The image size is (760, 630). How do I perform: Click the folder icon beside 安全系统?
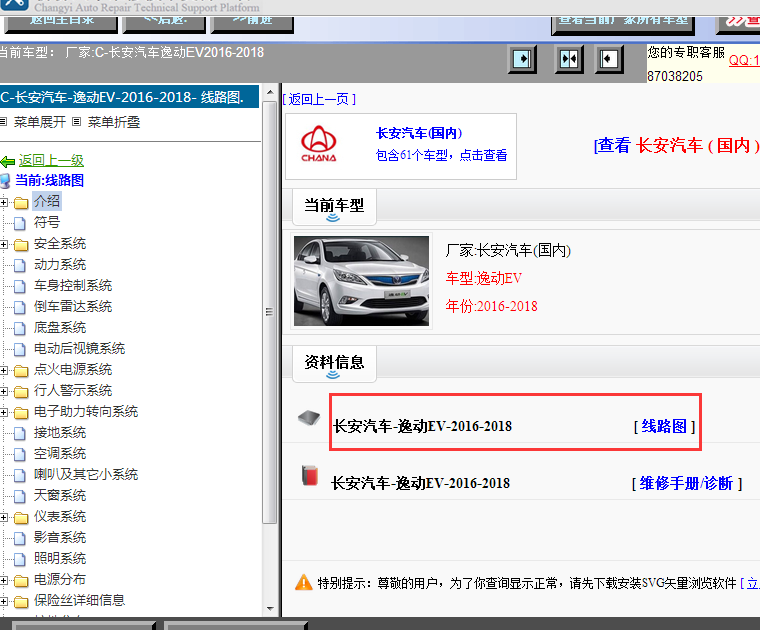click(21, 244)
